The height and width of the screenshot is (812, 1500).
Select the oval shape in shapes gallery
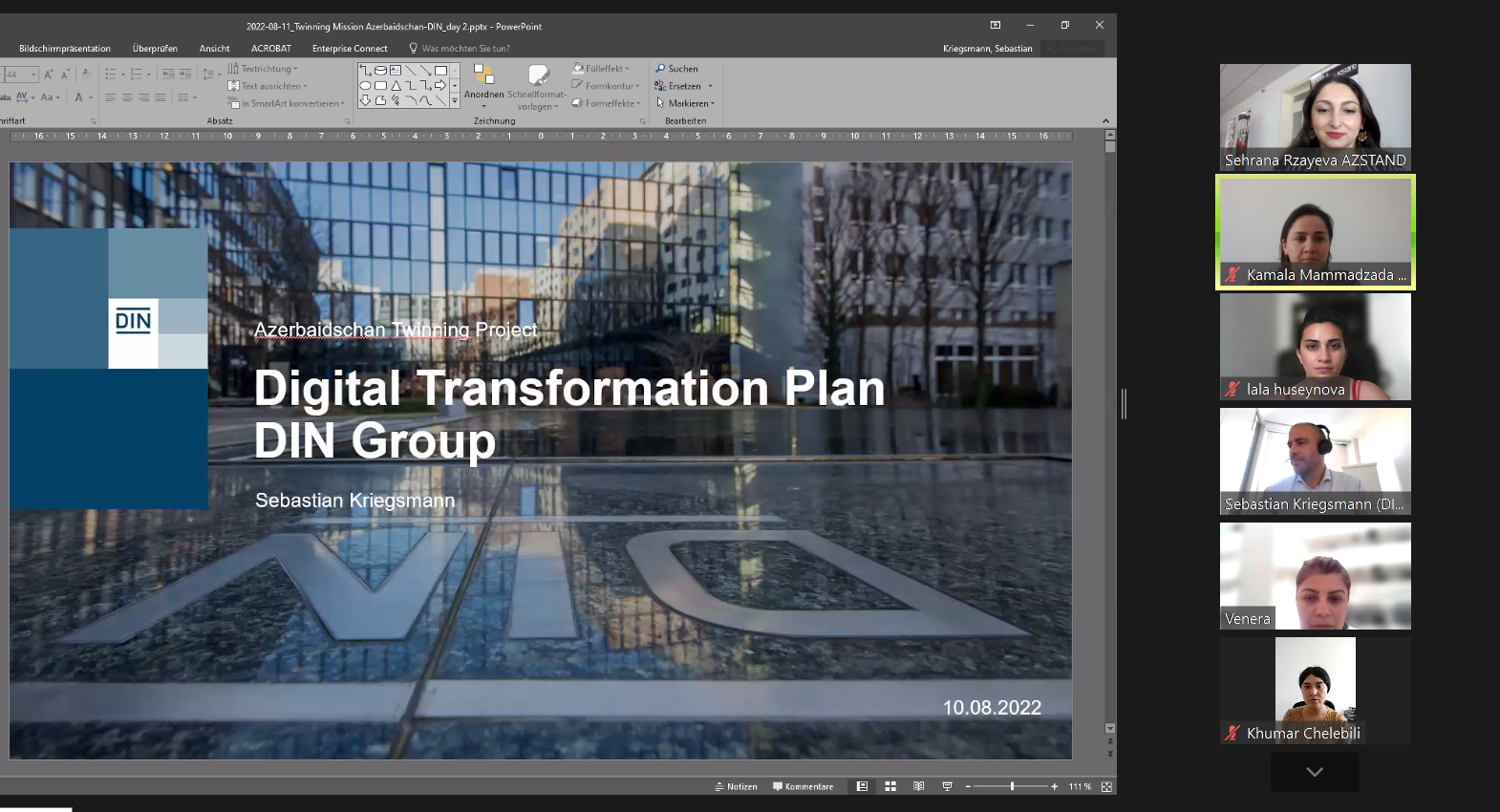coord(365,86)
